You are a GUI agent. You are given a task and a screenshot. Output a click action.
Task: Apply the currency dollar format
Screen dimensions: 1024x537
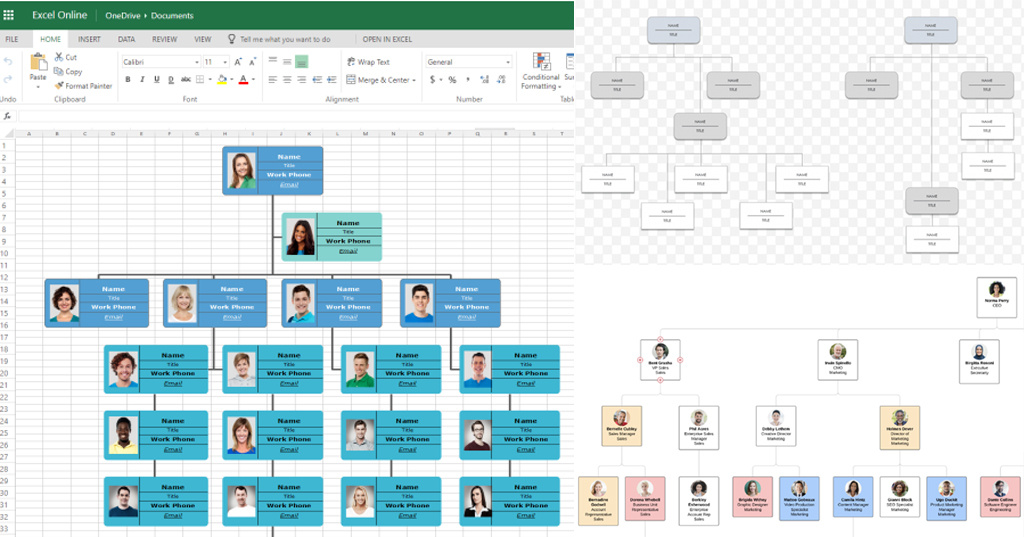(x=432, y=80)
